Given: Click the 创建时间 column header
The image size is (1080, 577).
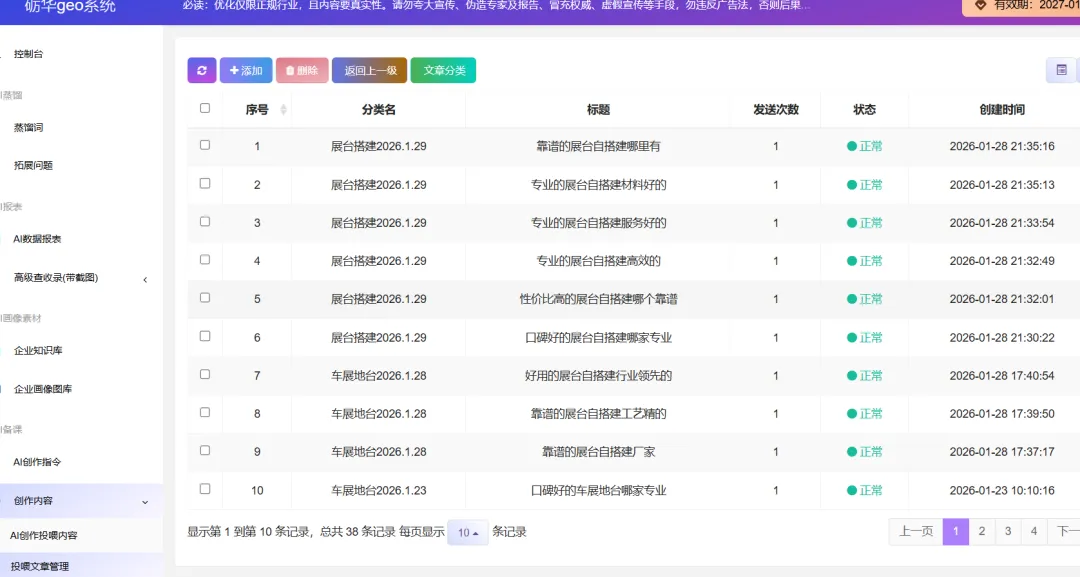Looking at the screenshot, I should pyautogui.click(x=1002, y=109).
